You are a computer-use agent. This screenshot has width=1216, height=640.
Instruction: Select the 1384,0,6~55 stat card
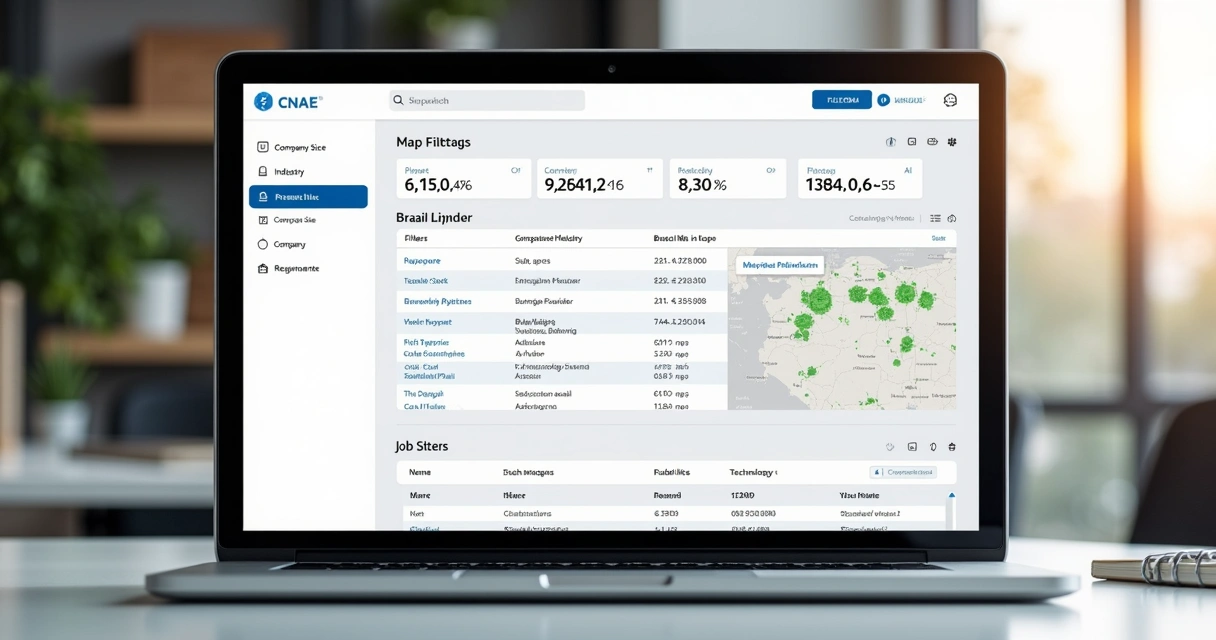tap(860, 179)
